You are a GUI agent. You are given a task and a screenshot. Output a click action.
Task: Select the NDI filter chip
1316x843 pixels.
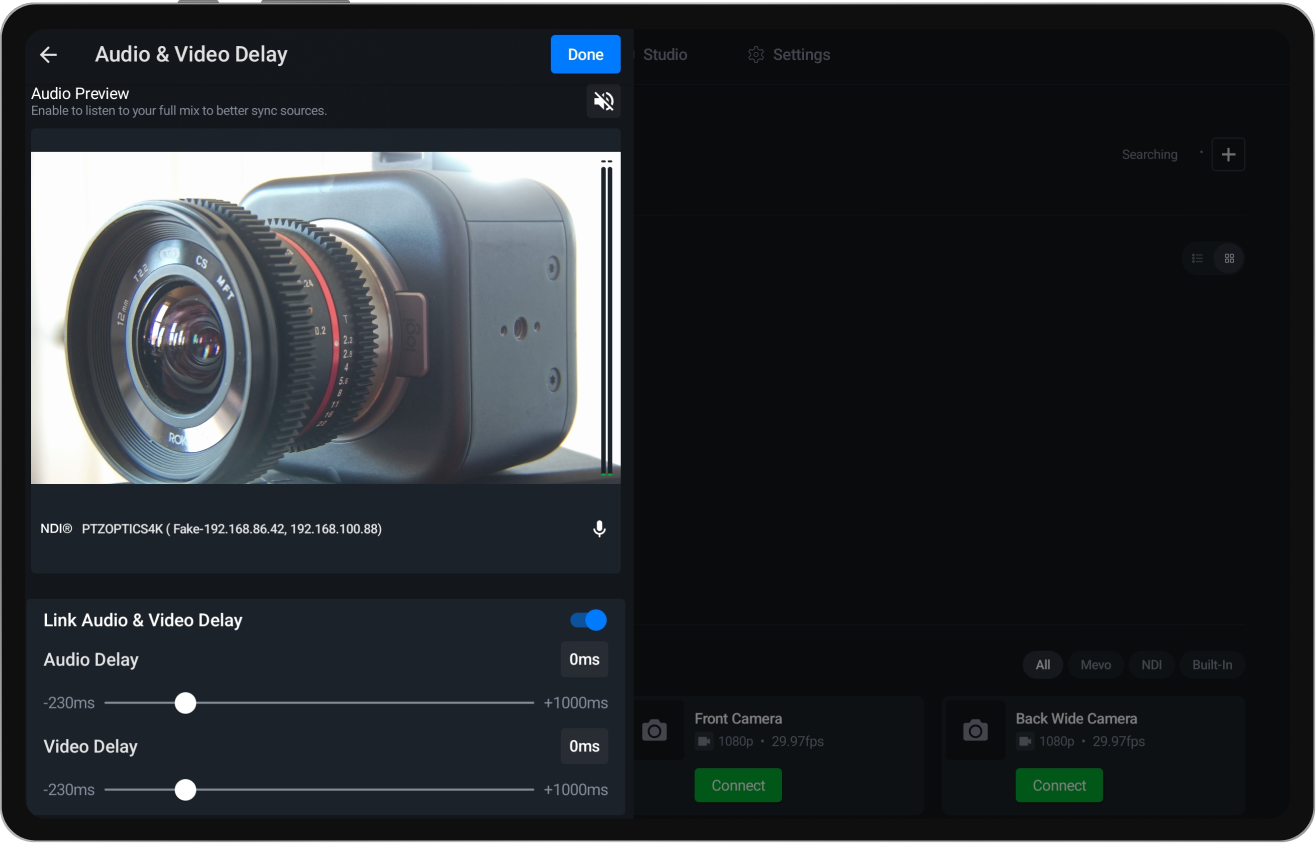pos(1151,664)
